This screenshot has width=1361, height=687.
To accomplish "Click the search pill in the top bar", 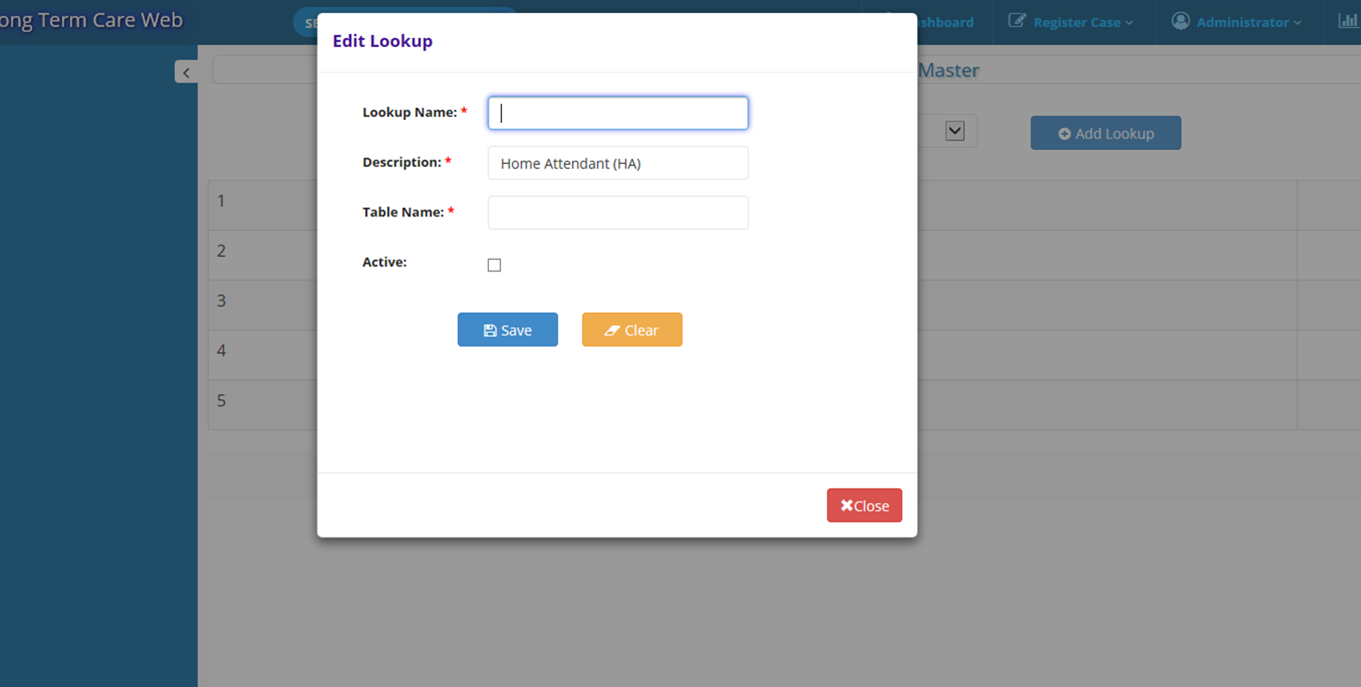I will click(x=306, y=22).
